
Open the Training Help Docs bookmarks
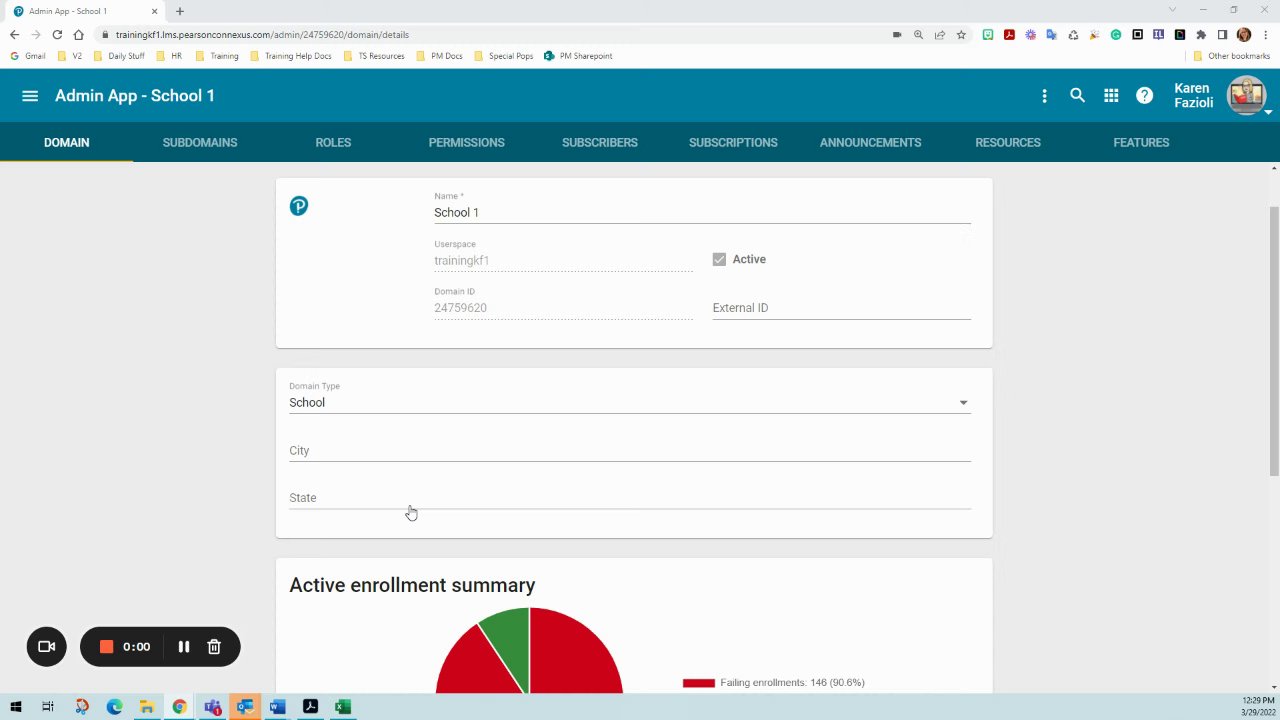[291, 56]
